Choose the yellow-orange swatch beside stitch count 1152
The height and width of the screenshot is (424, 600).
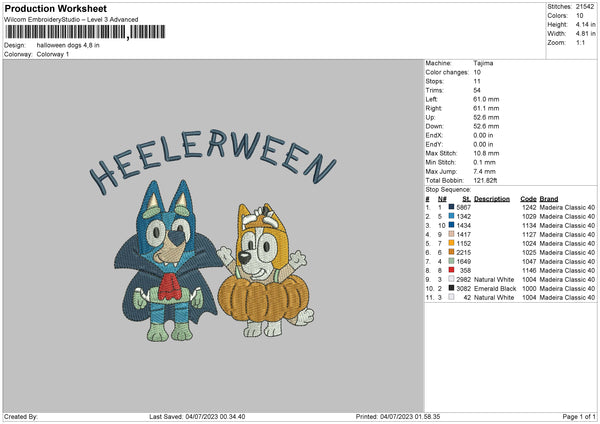451,243
